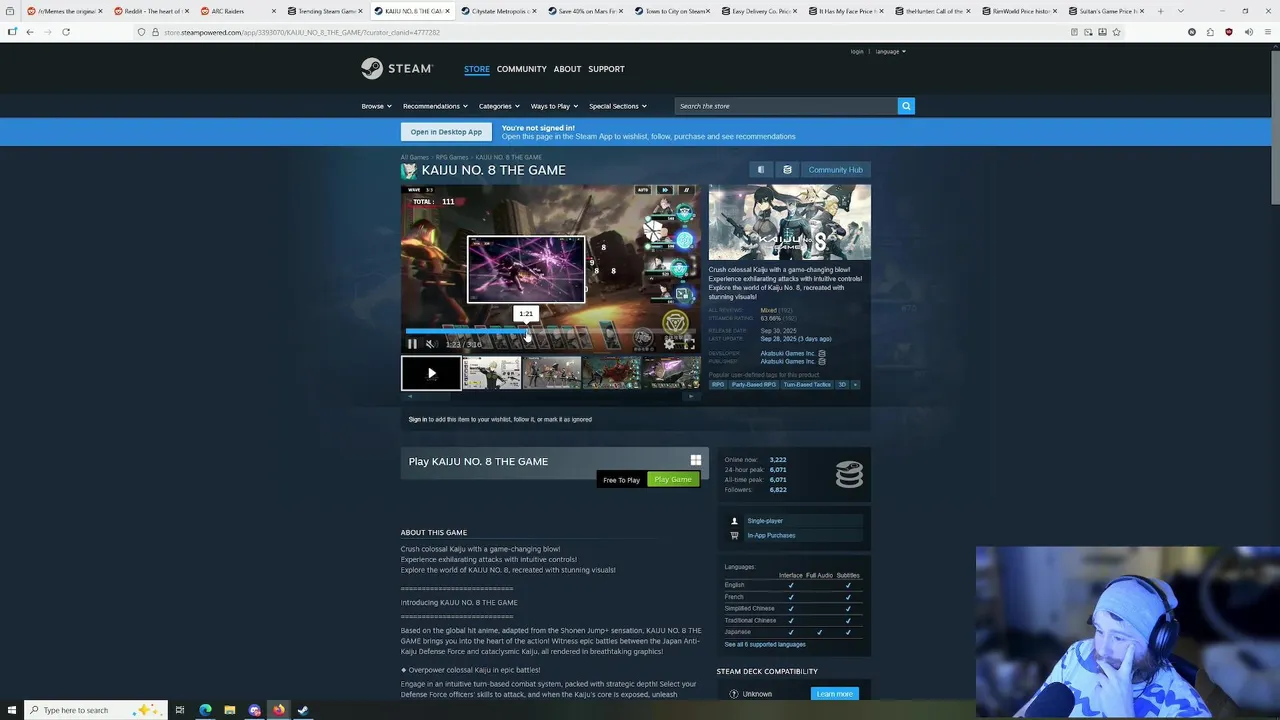The image size is (1280, 720).
Task: Click database icon next to developer name
Action: point(822,353)
